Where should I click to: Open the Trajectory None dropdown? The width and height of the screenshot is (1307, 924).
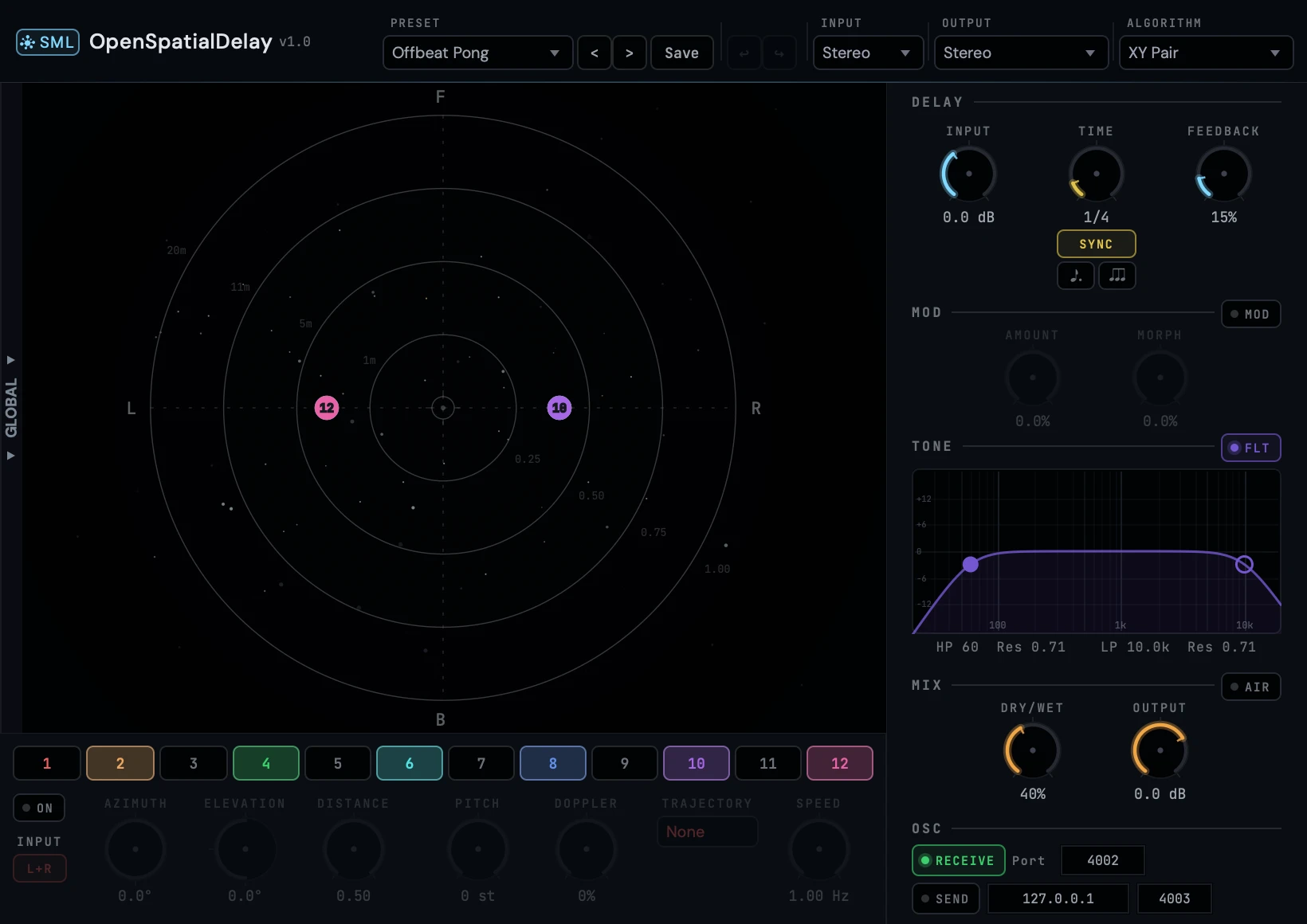pos(708,832)
